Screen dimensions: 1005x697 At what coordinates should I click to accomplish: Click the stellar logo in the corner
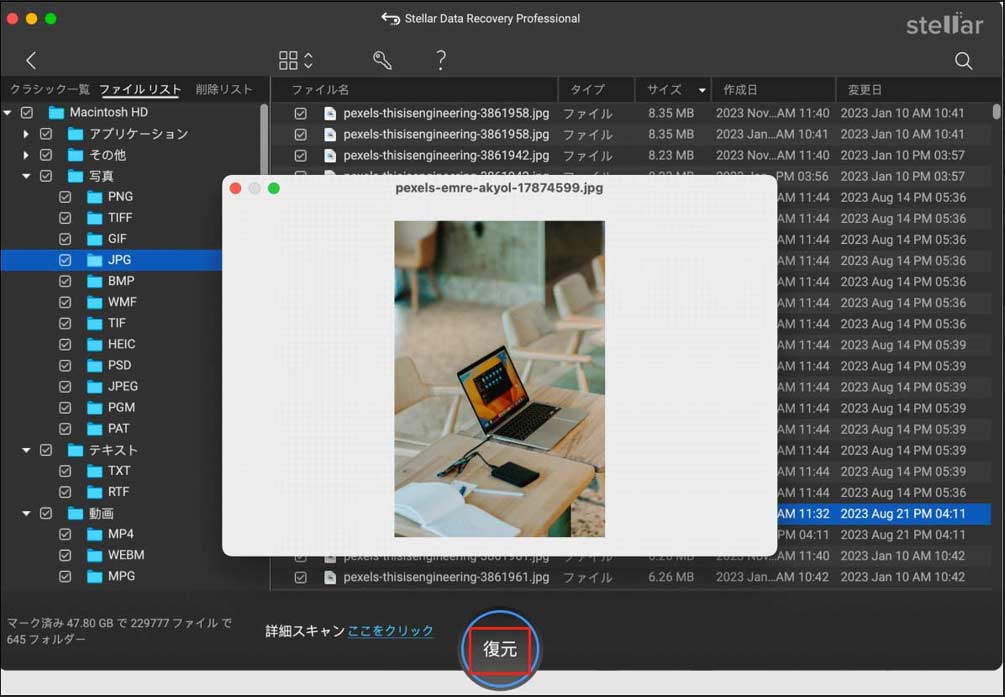pos(944,24)
